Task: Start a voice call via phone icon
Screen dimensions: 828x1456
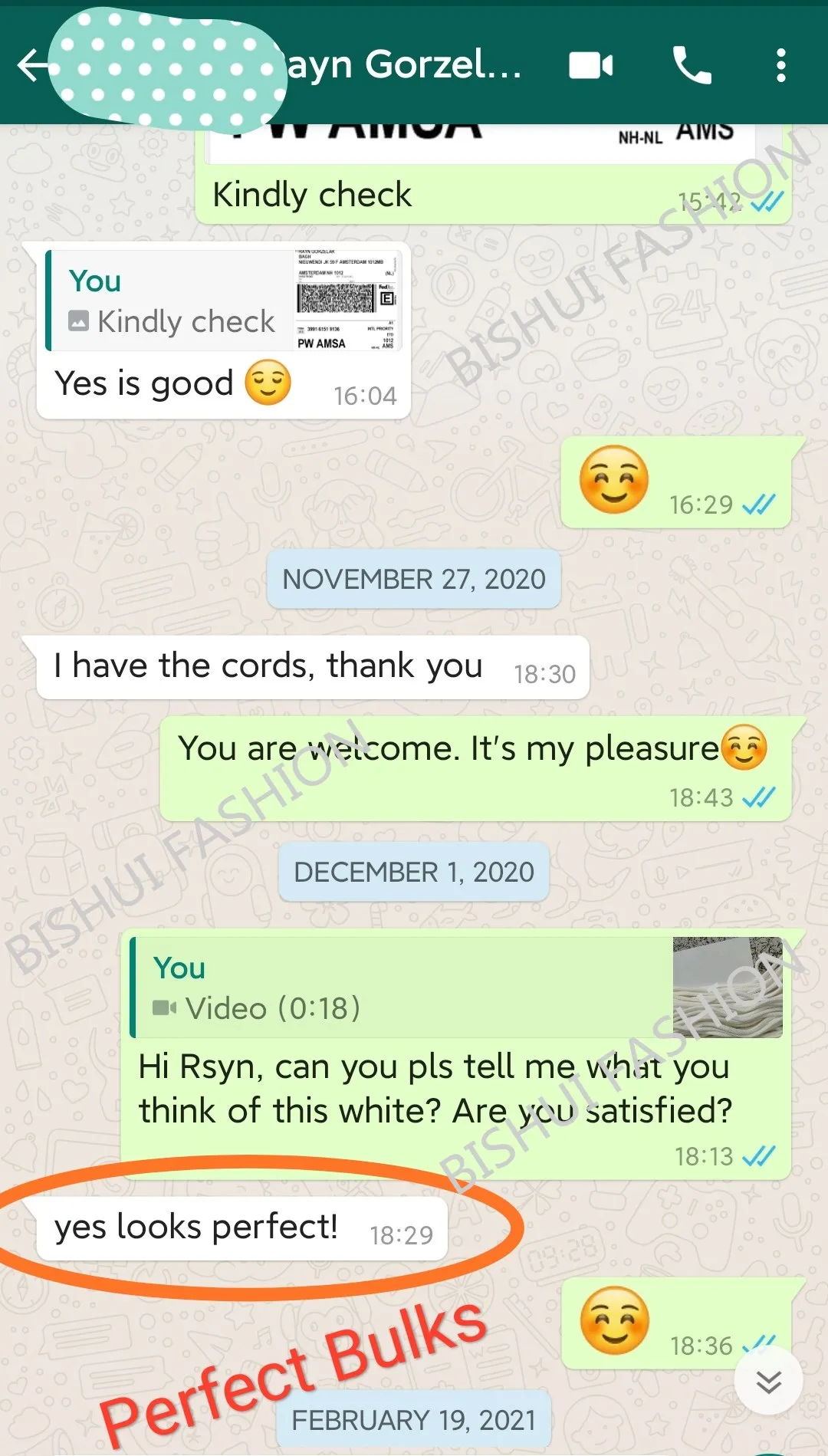Action: (692, 65)
